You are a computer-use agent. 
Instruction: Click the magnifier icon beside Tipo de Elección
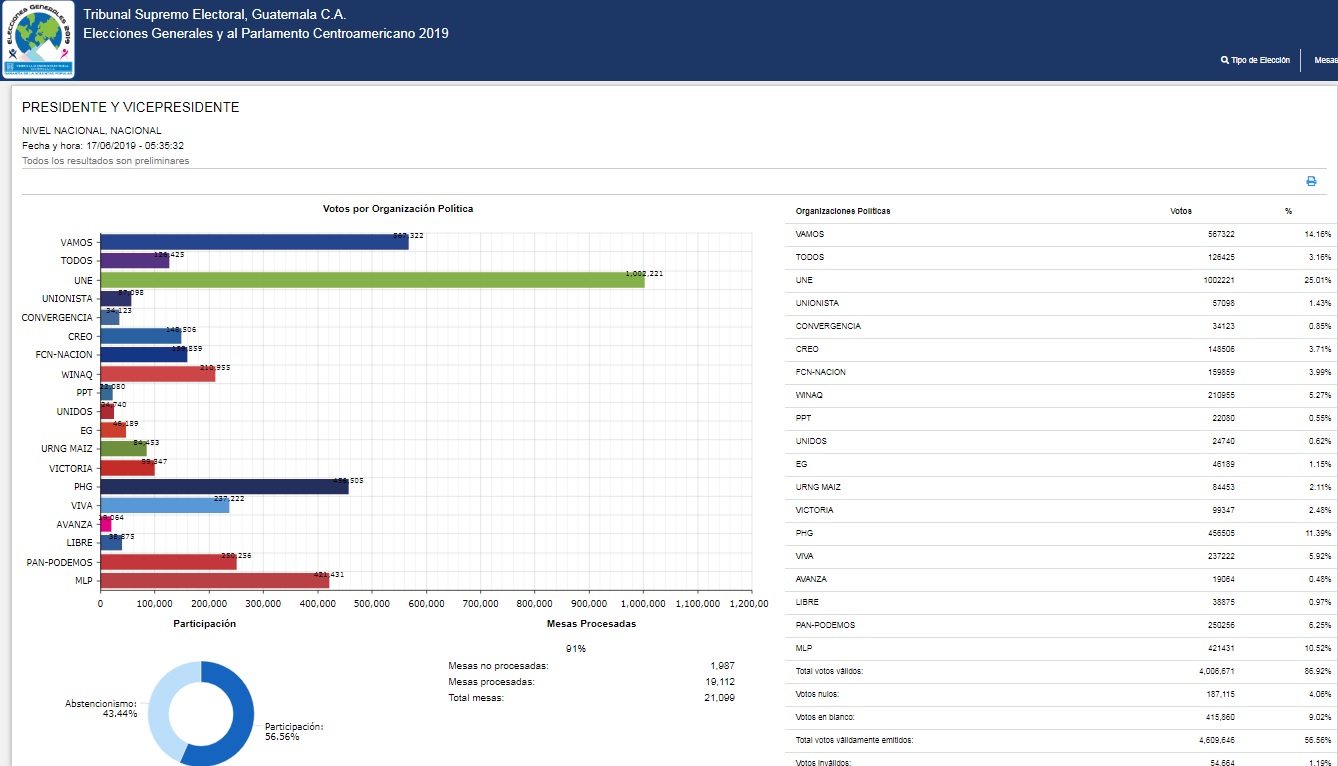[1224, 60]
